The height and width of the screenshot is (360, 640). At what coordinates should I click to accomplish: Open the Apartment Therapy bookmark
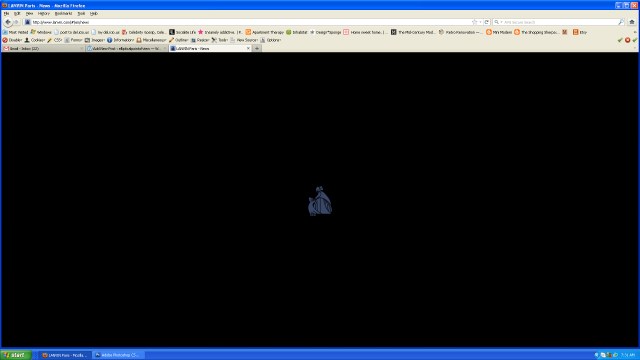[x=264, y=32]
